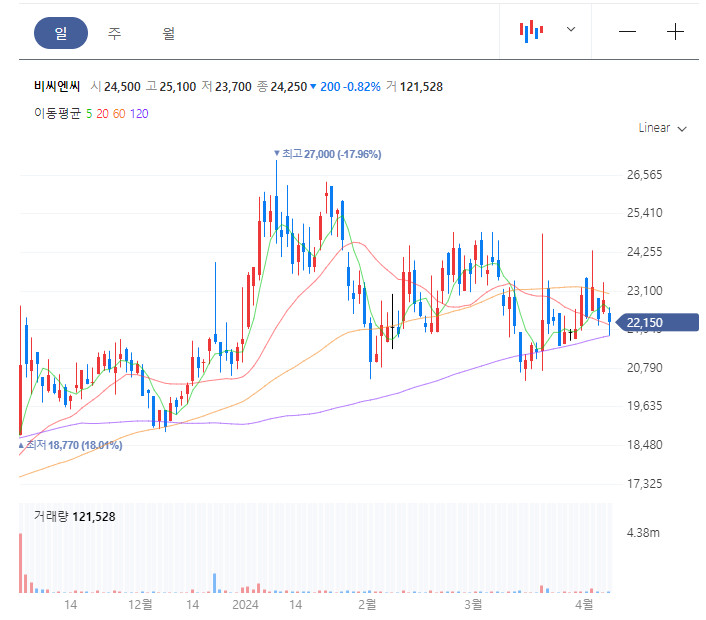Image resolution: width=706 pixels, height=620 pixels.
Task: Click the 20,790 price axis label
Action: tap(644, 368)
